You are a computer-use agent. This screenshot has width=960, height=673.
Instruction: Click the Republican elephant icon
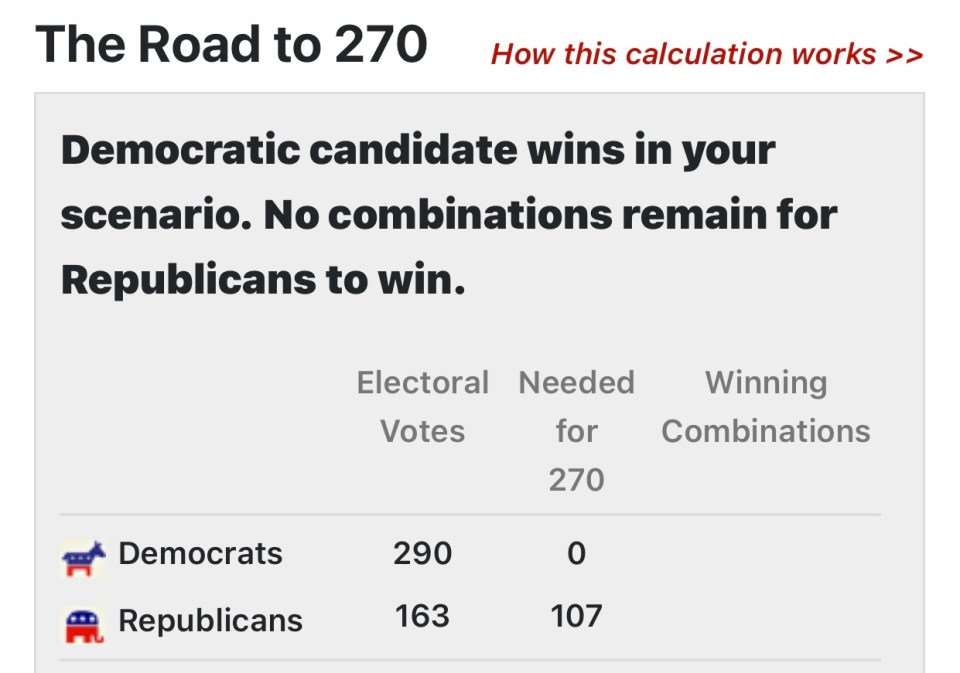coord(84,625)
